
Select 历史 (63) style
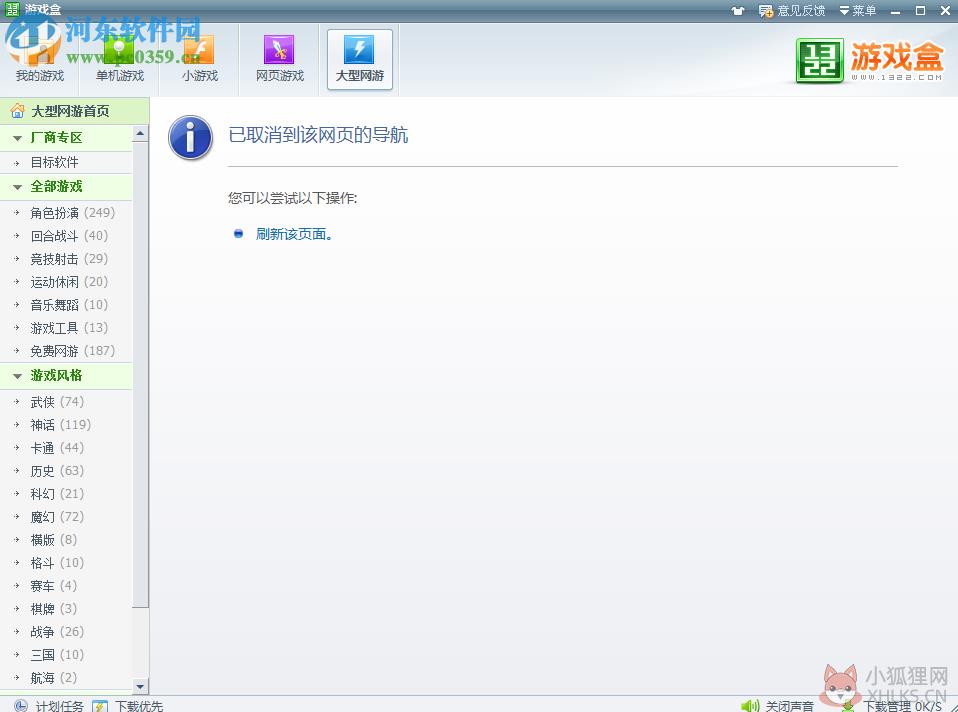66,471
